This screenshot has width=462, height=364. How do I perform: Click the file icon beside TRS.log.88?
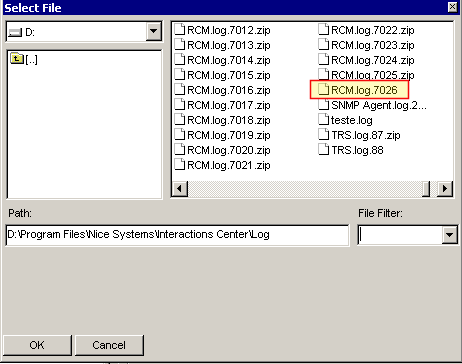pos(324,149)
